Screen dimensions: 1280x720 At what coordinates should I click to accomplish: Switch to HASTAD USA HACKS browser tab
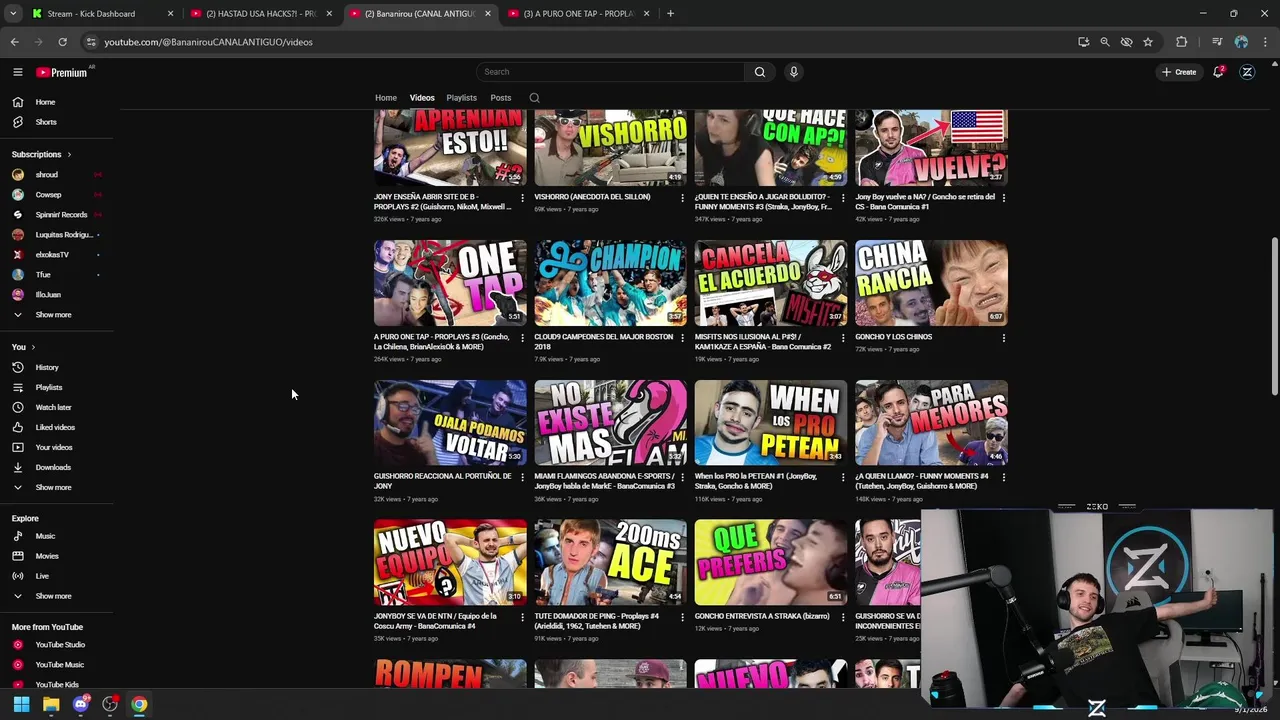260,14
